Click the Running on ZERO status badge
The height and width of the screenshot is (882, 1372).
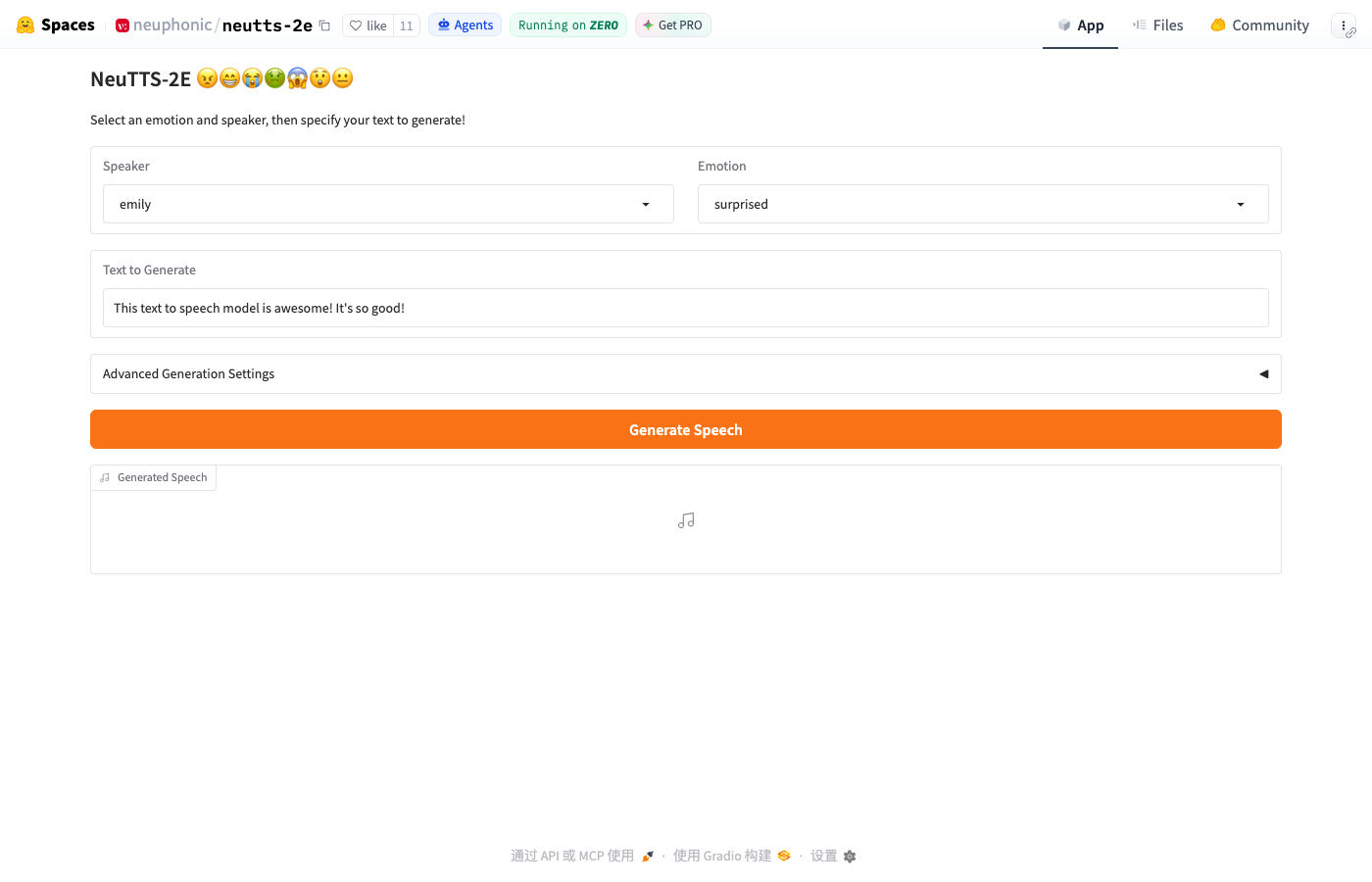click(x=568, y=25)
